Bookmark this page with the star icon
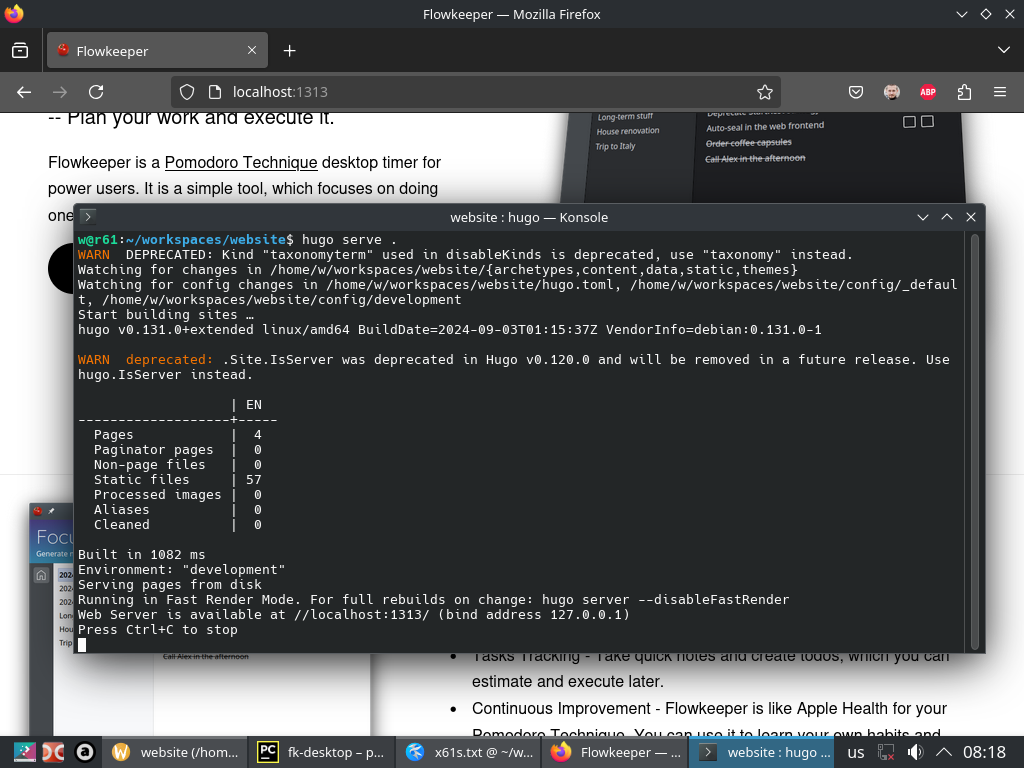Viewport: 1024px width, 768px height. tap(765, 92)
